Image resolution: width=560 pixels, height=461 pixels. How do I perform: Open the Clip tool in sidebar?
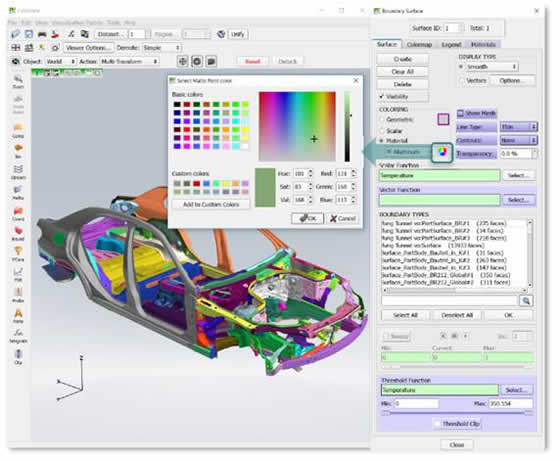pyautogui.click(x=18, y=357)
